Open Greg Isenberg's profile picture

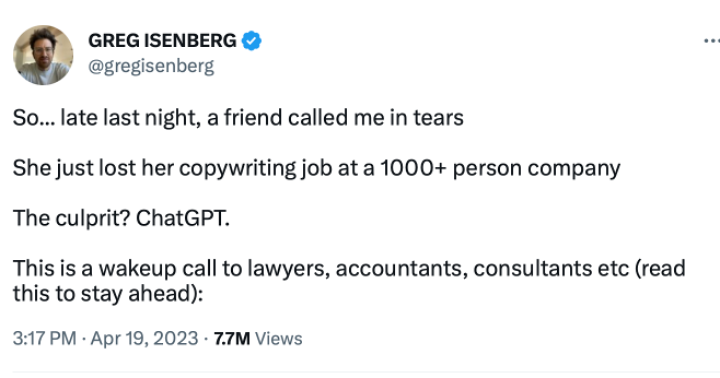[43, 55]
